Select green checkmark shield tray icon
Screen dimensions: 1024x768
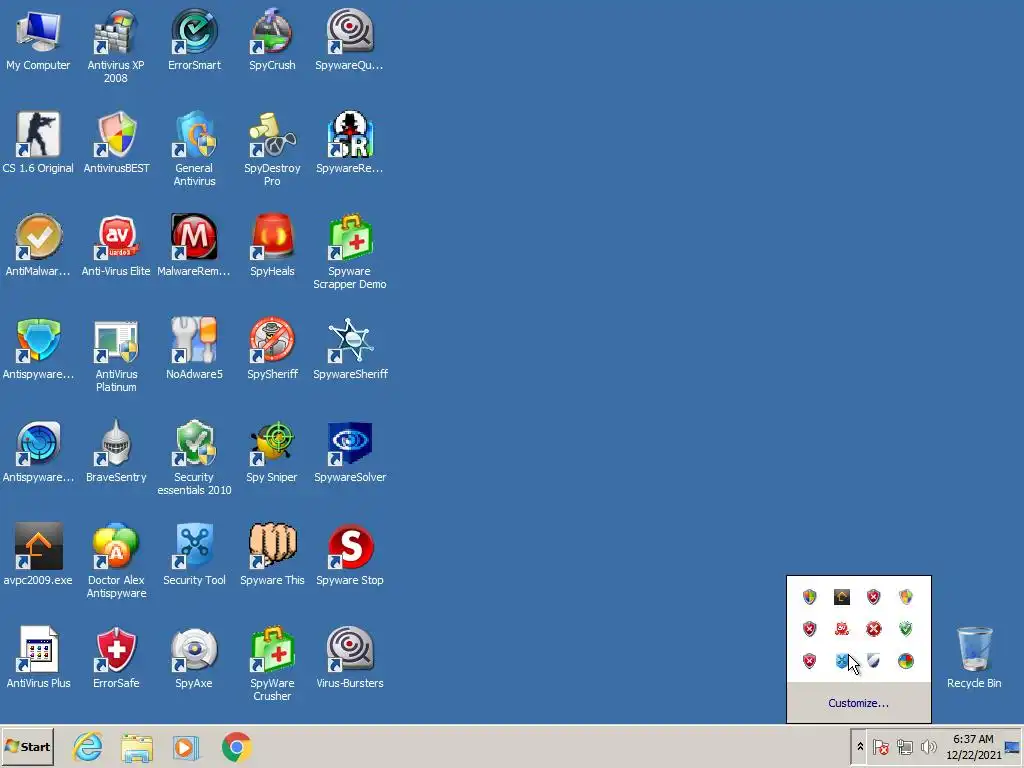coord(906,629)
